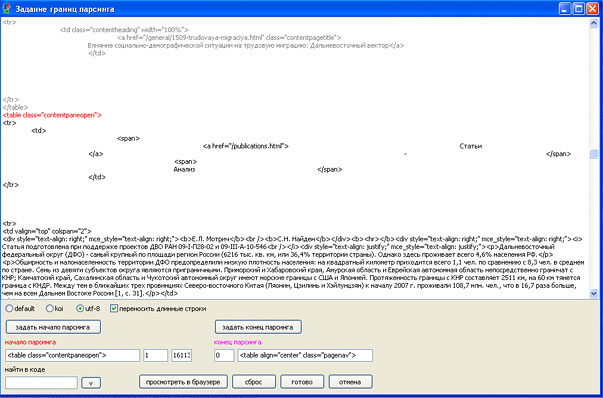Focus the 'найти в коде' search field
This screenshot has width=603, height=398.
(42, 383)
